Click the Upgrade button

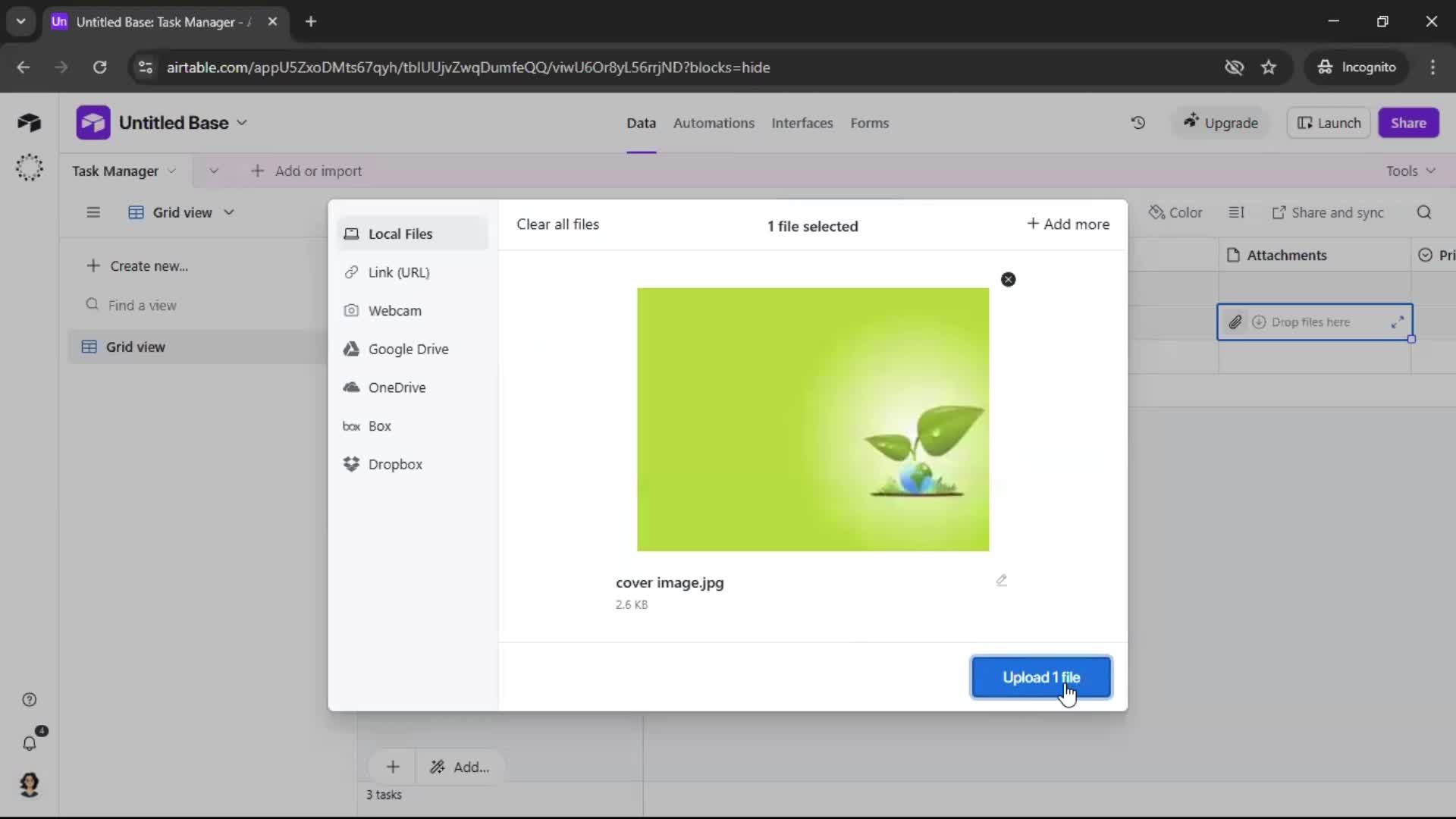(1220, 123)
